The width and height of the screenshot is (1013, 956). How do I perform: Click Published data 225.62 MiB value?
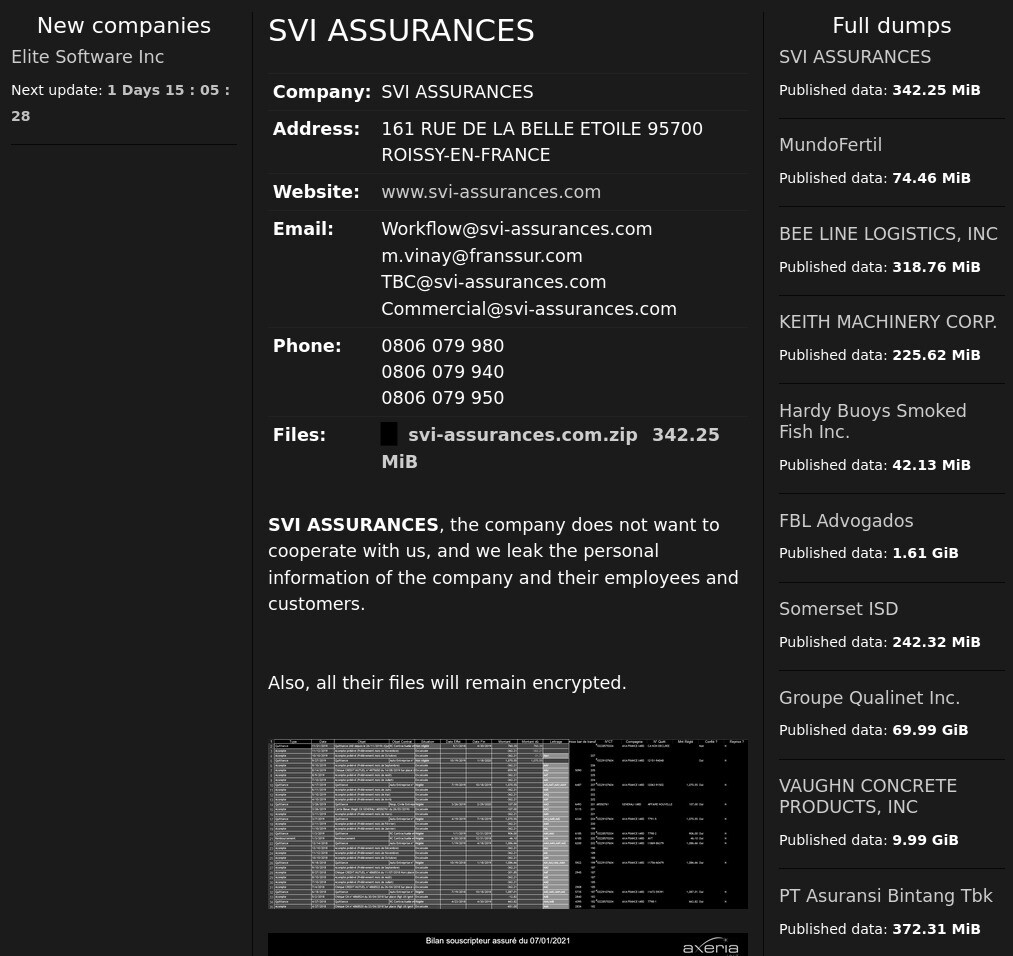coord(936,355)
